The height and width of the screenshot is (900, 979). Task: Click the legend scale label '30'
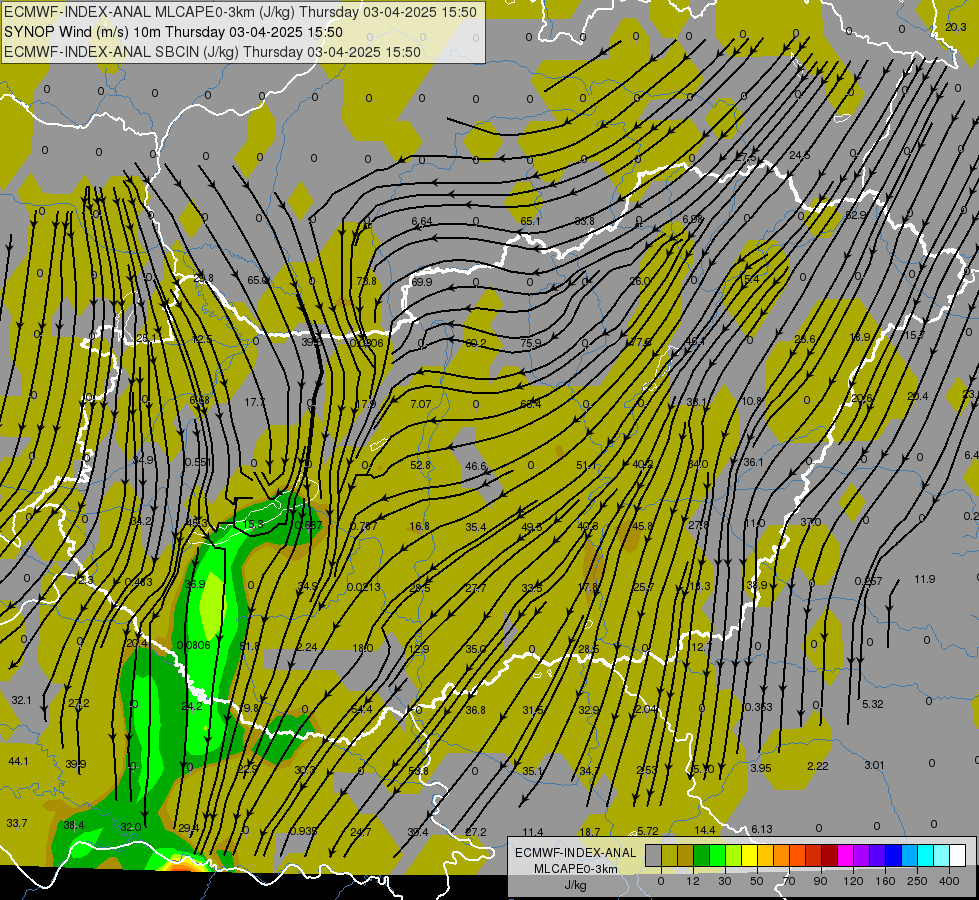724,881
